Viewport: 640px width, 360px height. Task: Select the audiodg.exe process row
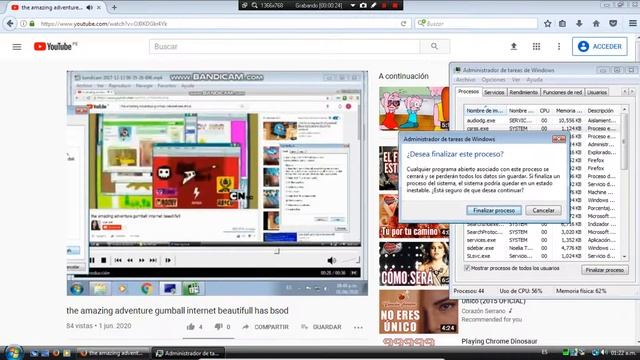542,121
